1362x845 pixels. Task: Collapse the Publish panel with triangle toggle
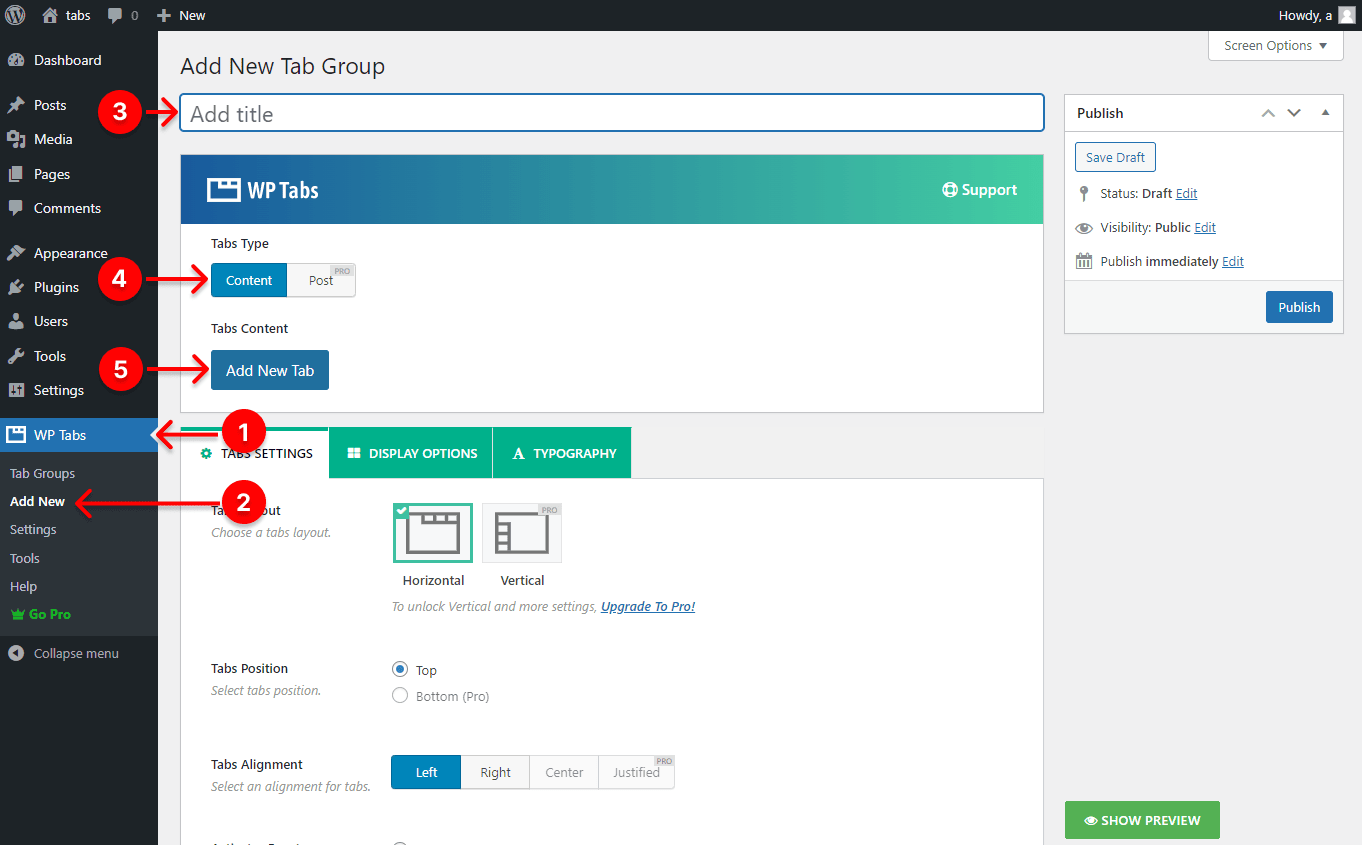tap(1326, 113)
